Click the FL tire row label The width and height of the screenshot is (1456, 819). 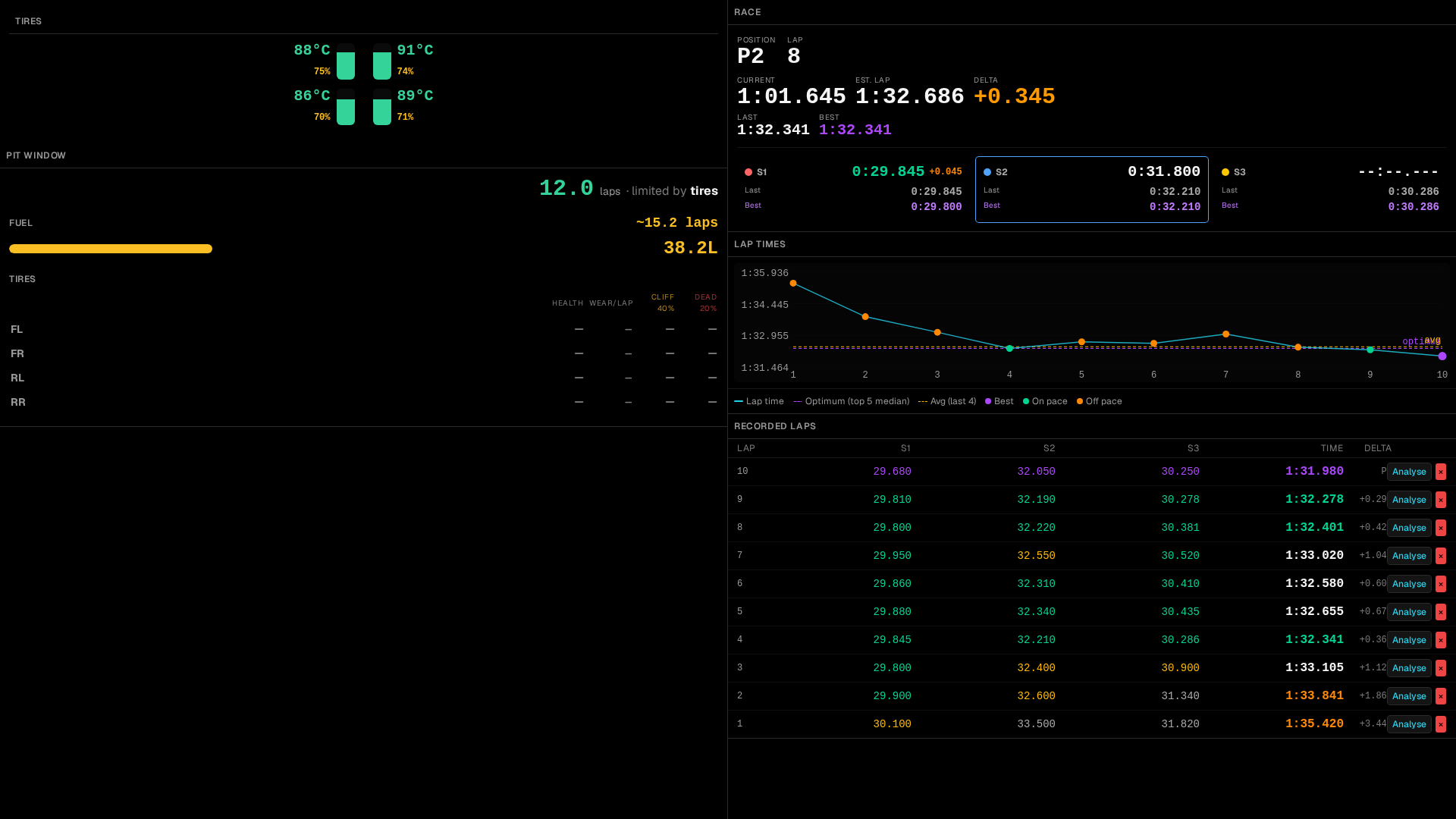17,329
